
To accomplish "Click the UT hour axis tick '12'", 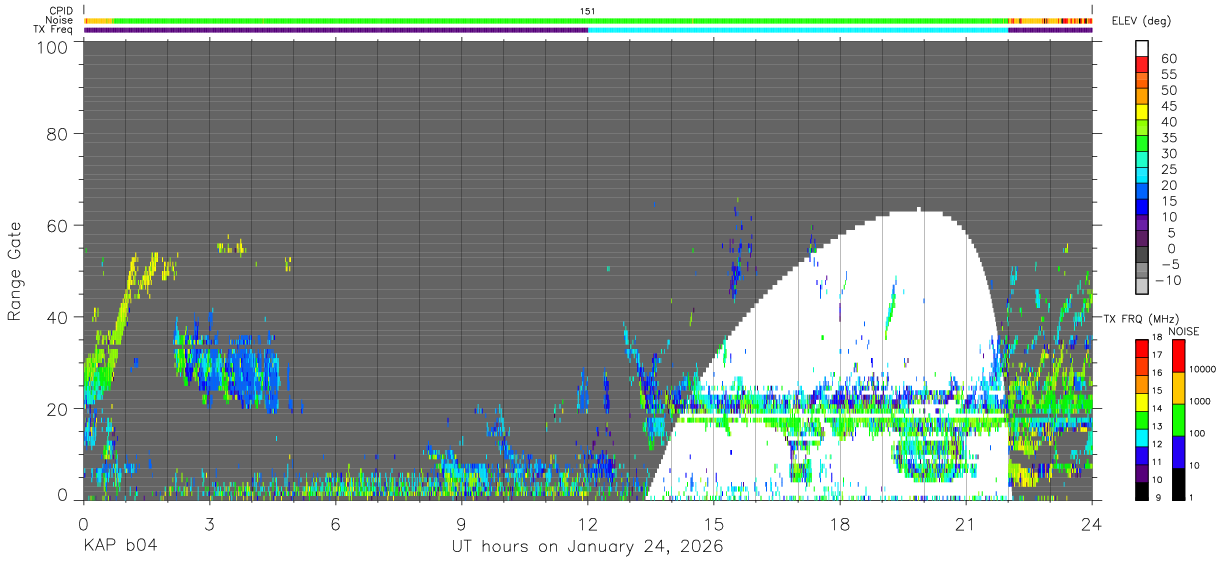I will 587,523.
